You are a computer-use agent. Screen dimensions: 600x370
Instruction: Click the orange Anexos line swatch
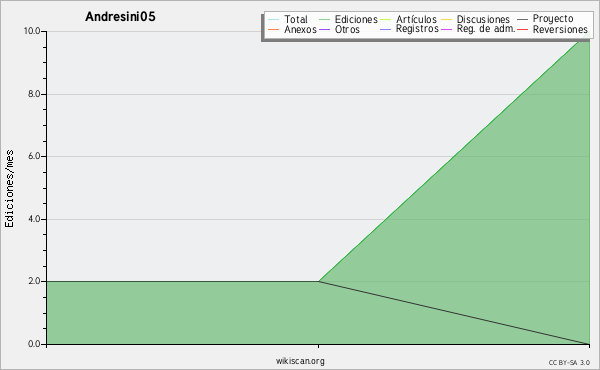pos(274,29)
